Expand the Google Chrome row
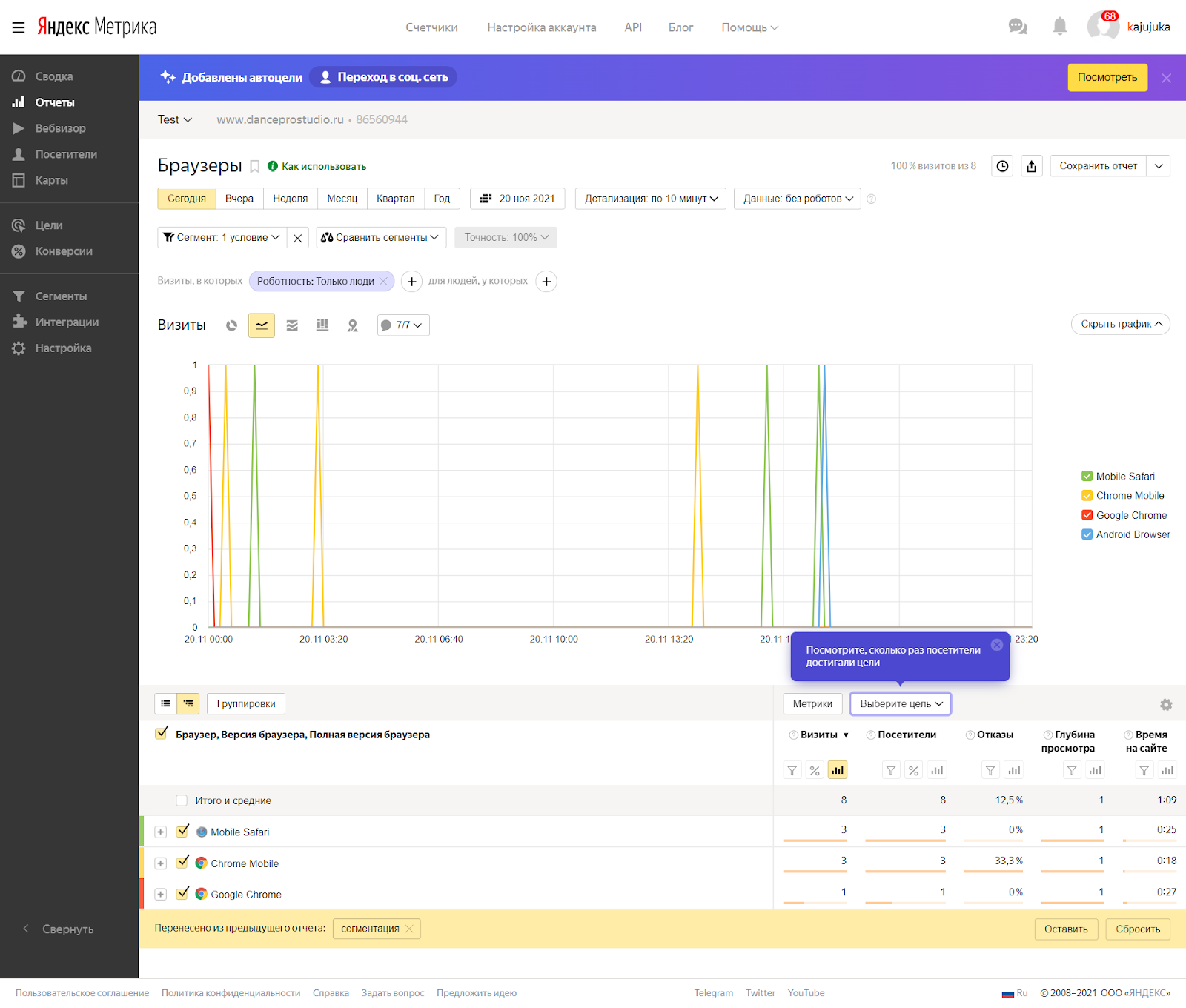 point(161,895)
